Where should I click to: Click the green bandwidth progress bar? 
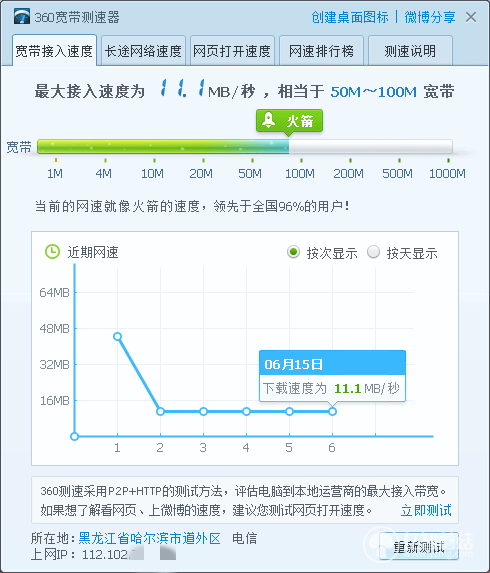[245, 147]
